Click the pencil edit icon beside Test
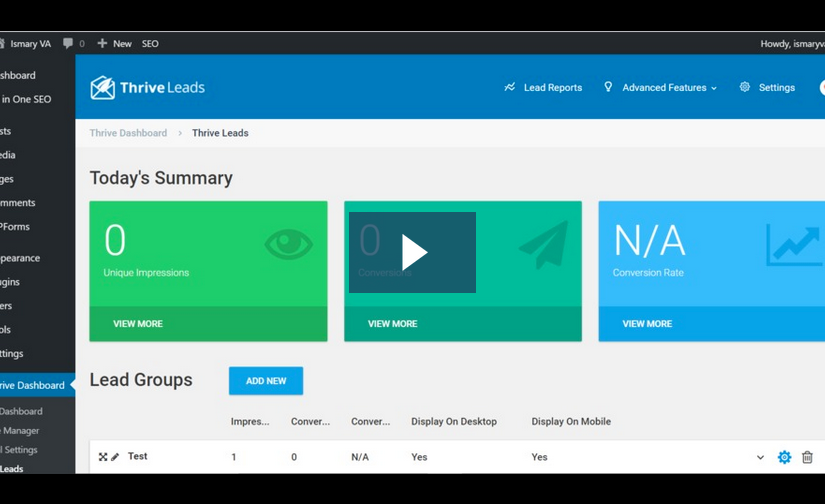 115,457
